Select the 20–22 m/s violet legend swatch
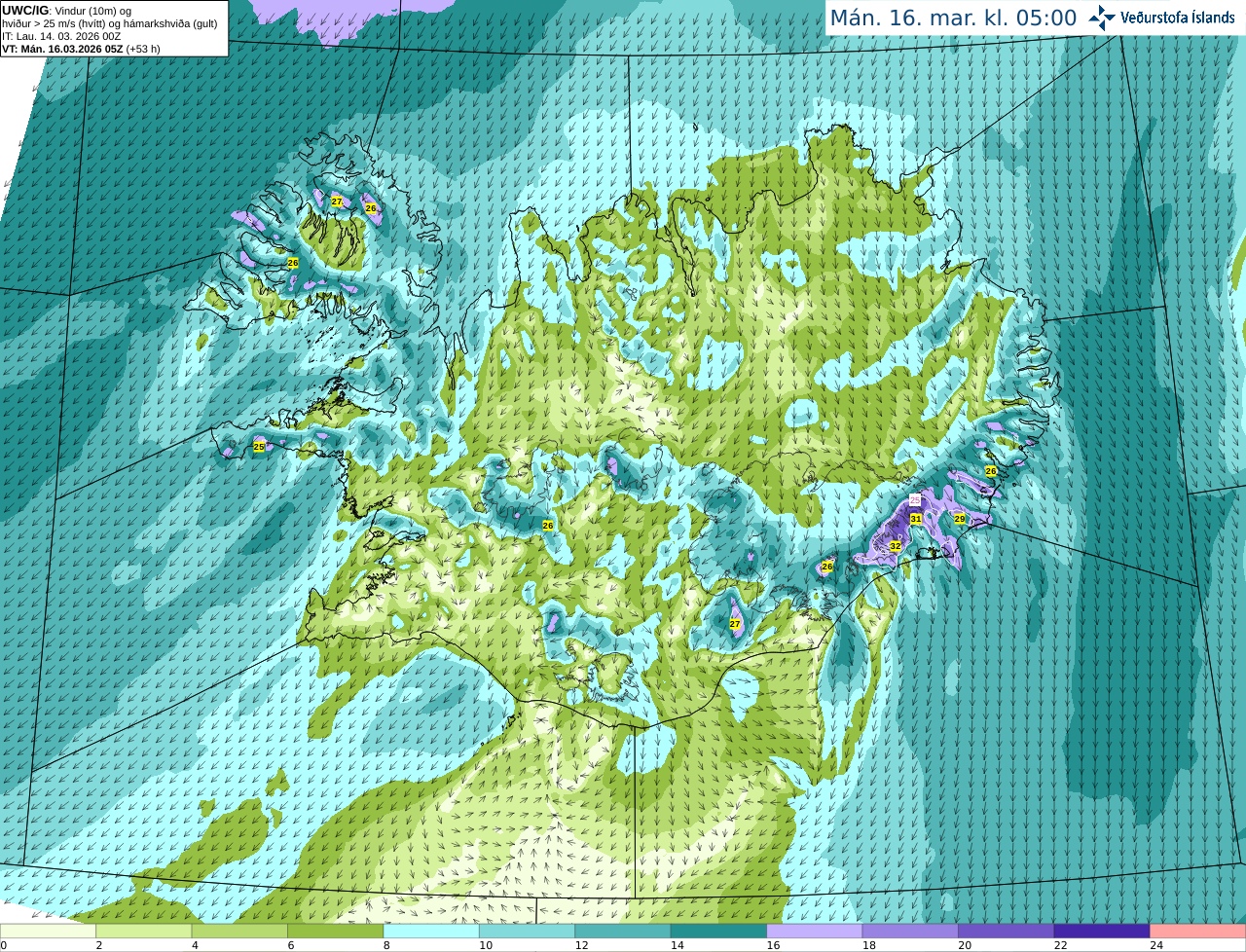 point(1007,931)
